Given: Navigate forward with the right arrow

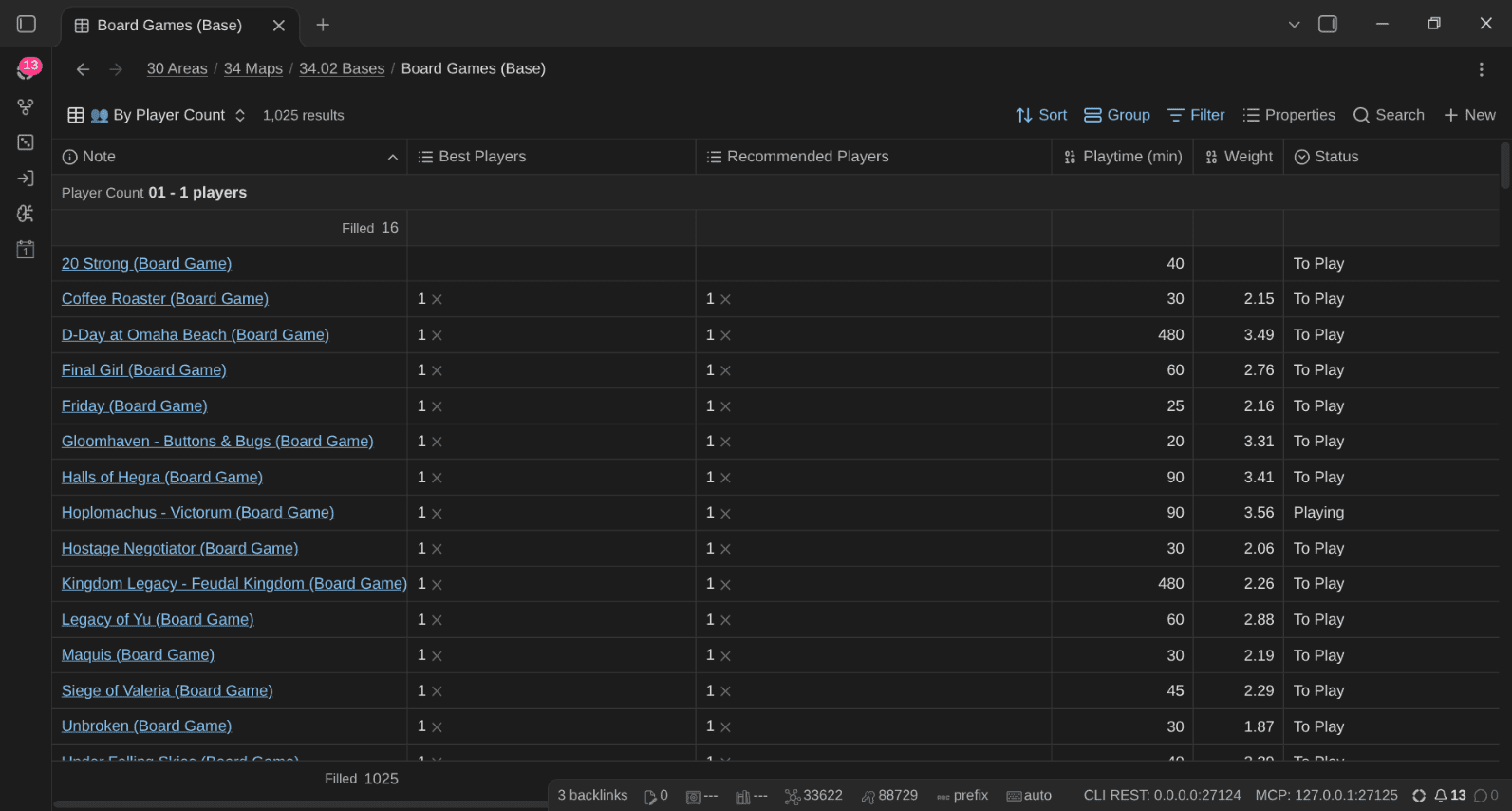Looking at the screenshot, I should click(x=116, y=69).
